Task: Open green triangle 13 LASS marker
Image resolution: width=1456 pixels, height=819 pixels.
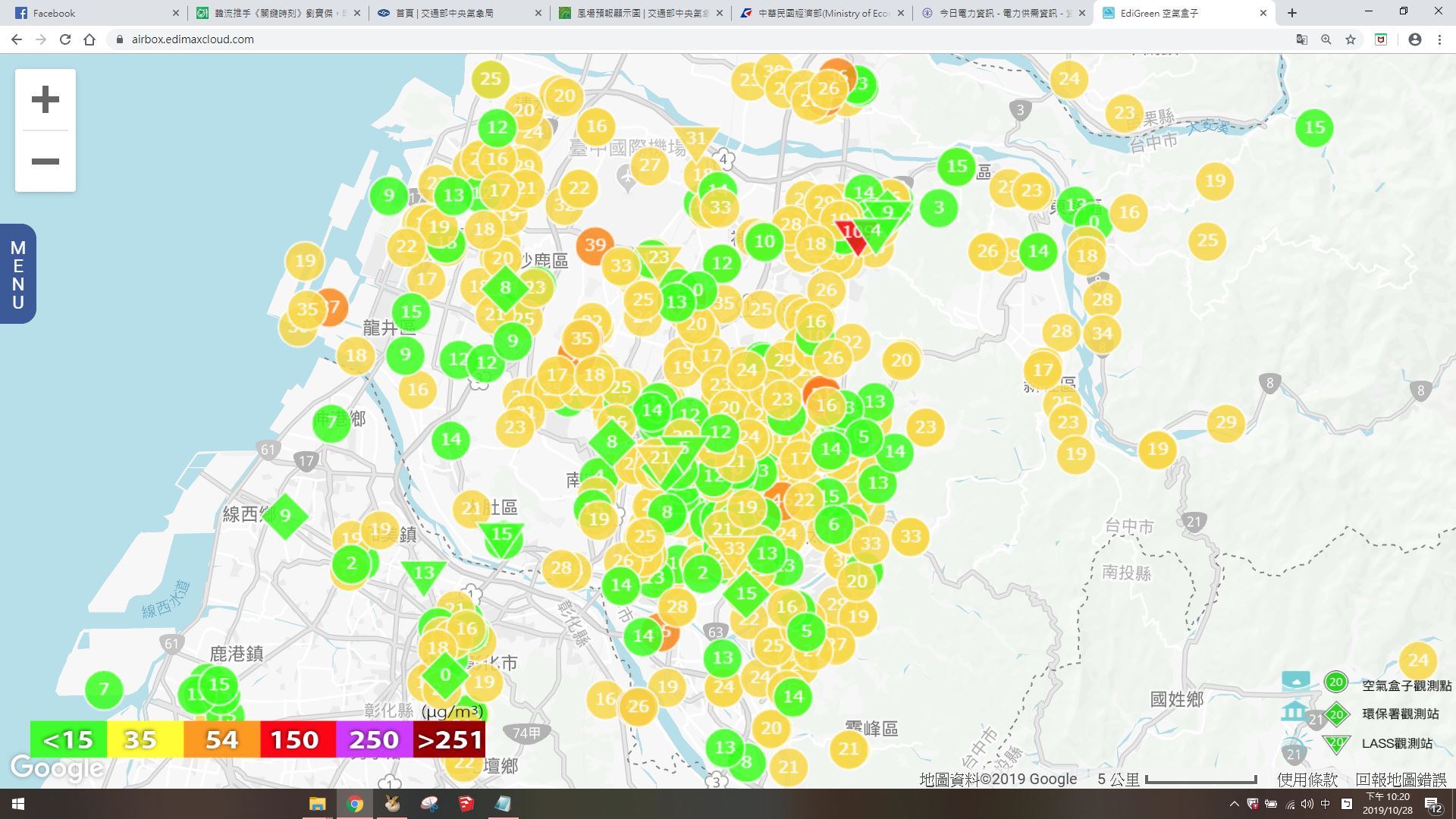Action: pyautogui.click(x=423, y=576)
